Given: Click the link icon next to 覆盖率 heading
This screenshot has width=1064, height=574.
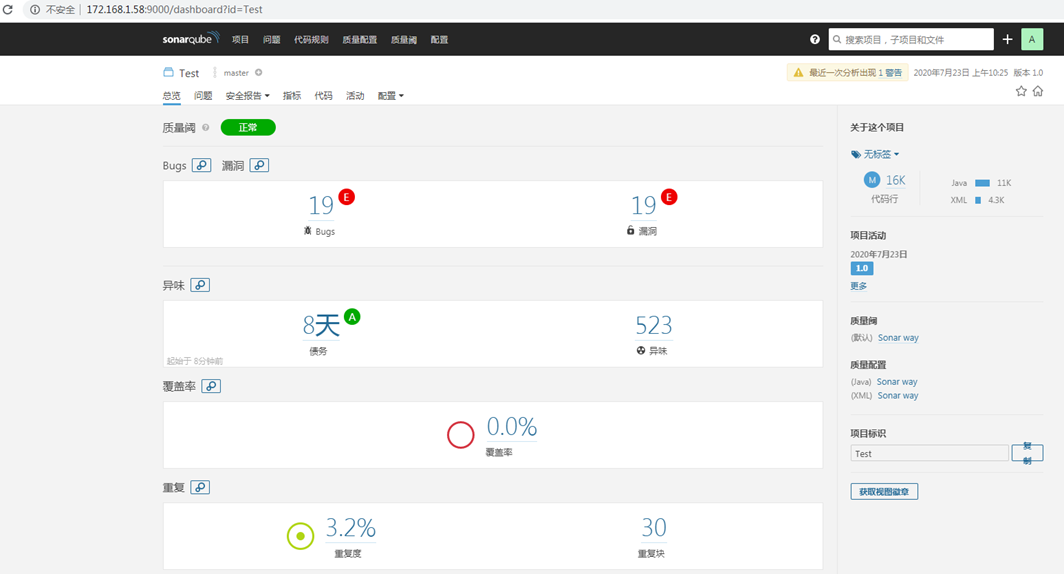Looking at the screenshot, I should (211, 386).
